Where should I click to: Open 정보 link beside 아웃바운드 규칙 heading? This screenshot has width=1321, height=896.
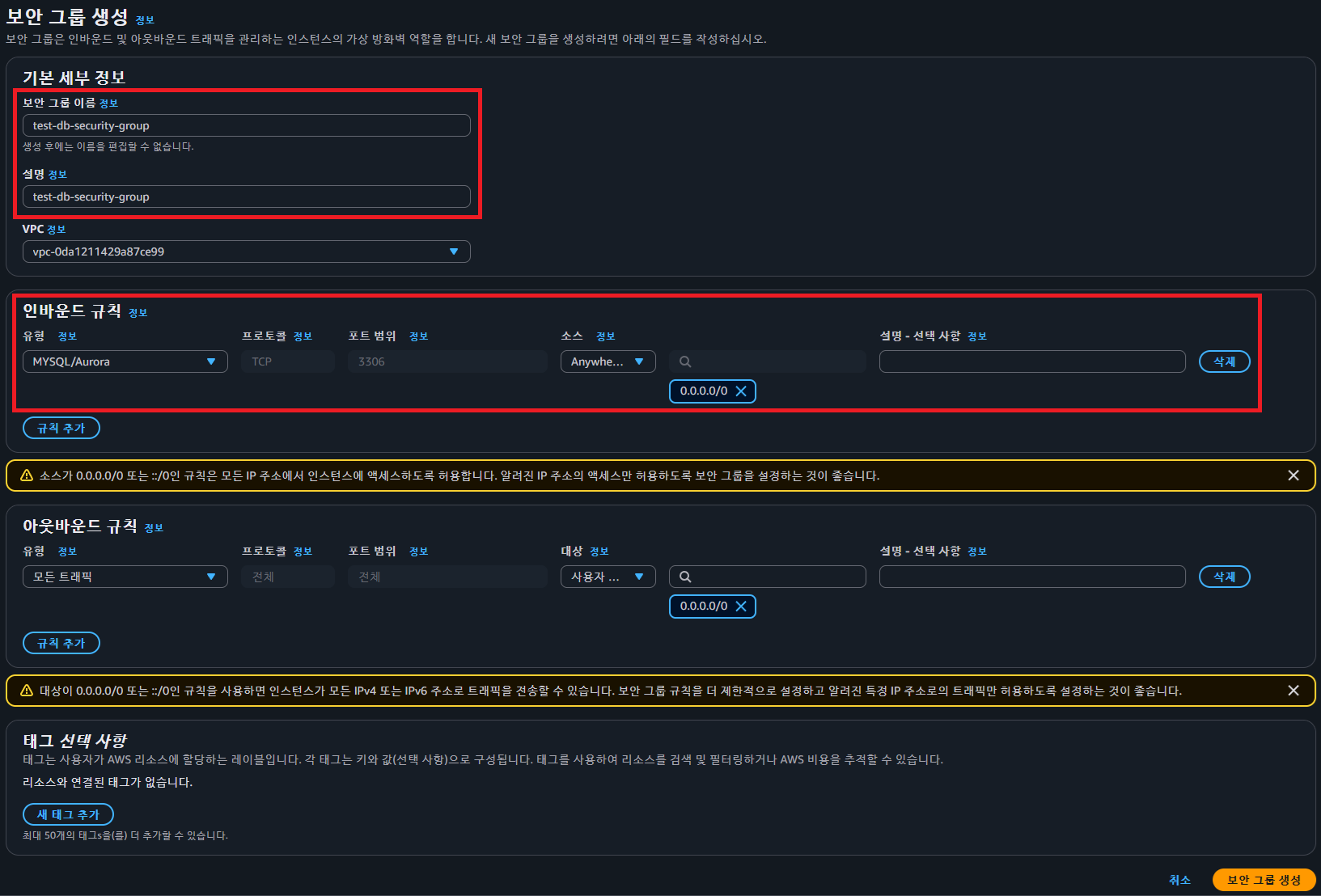(154, 528)
